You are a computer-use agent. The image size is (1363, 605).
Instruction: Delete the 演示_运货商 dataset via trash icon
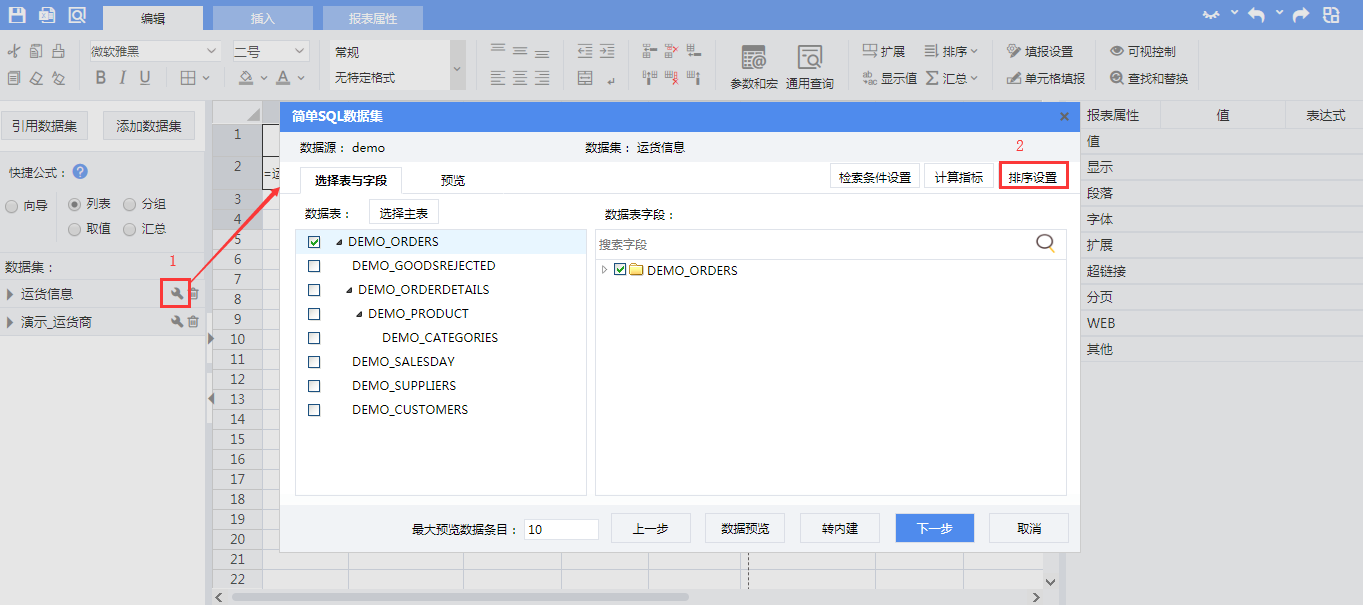pos(194,322)
